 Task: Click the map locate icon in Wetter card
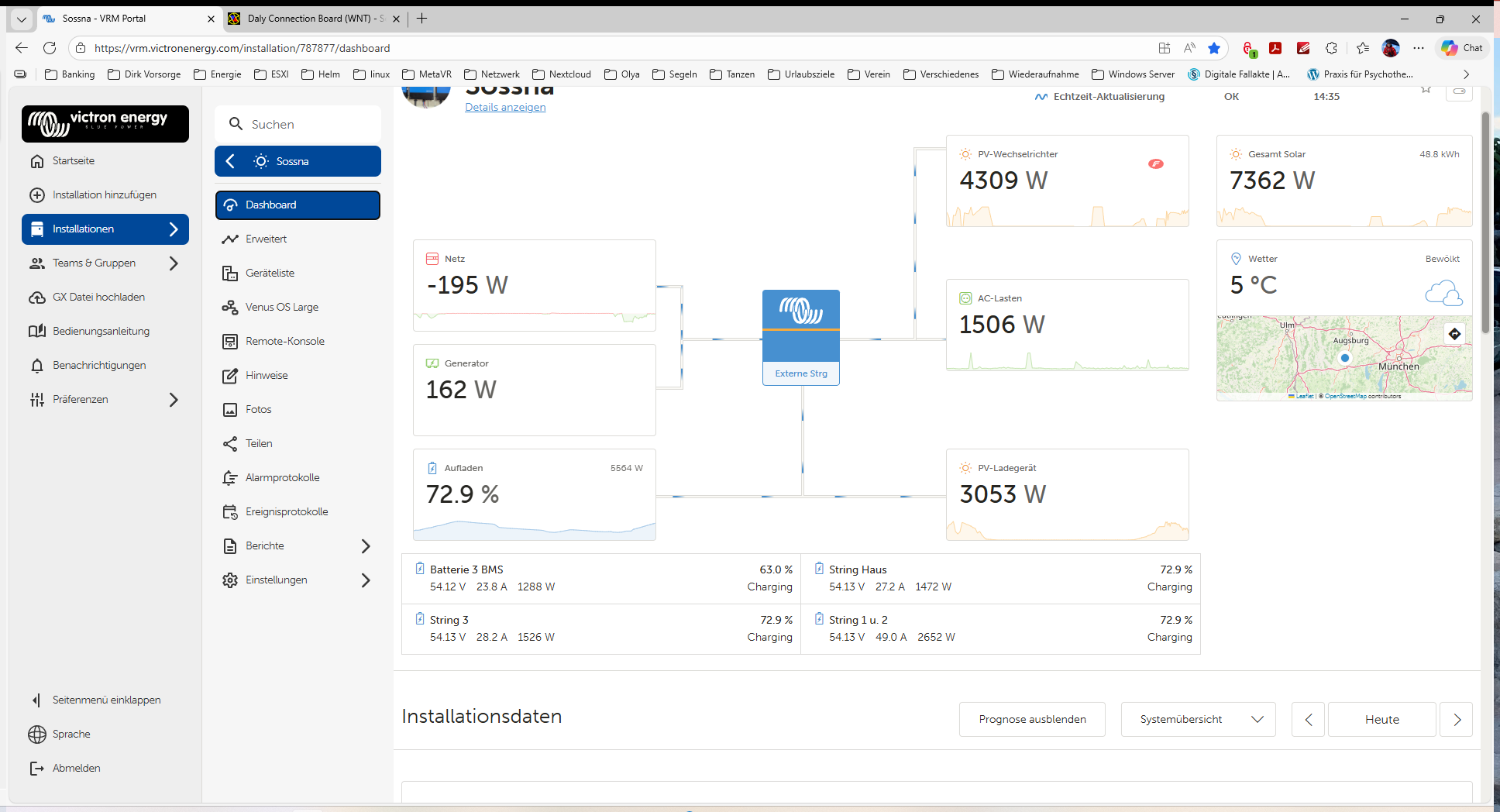point(1454,334)
